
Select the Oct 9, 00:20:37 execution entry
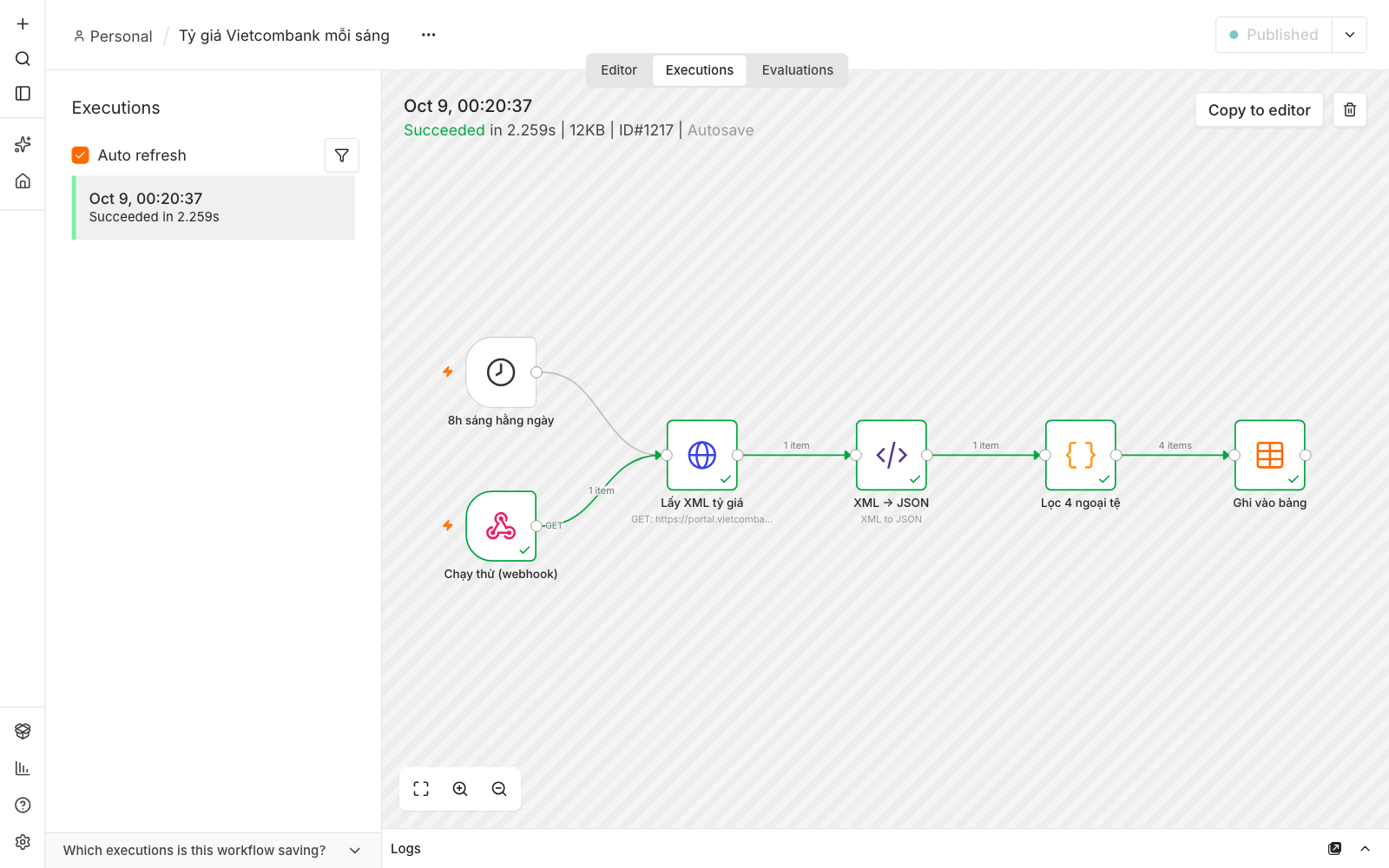214,207
